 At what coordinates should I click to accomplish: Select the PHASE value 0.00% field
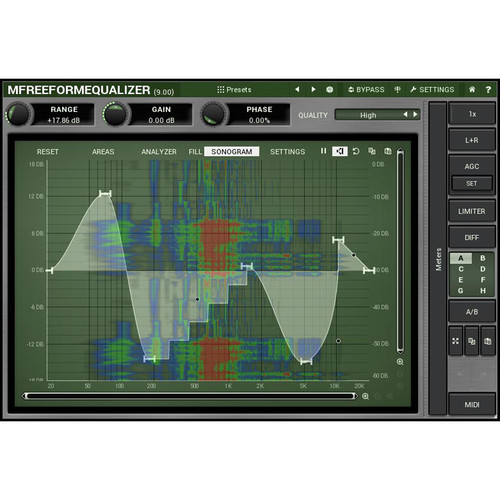pos(259,120)
